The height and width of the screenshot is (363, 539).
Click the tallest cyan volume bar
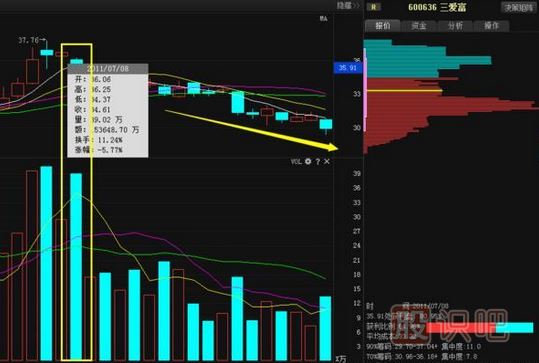click(46, 263)
